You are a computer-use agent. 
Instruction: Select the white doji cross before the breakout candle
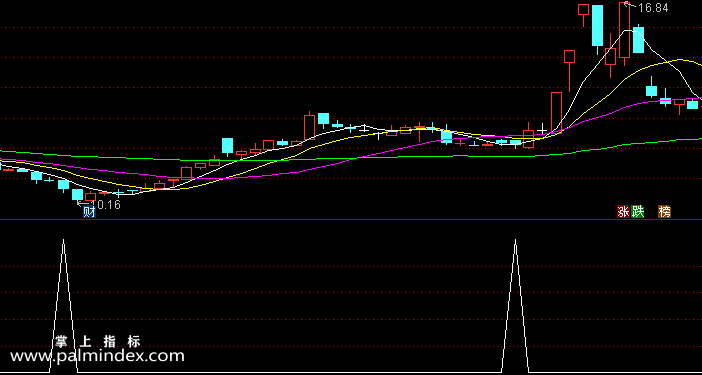click(x=542, y=130)
